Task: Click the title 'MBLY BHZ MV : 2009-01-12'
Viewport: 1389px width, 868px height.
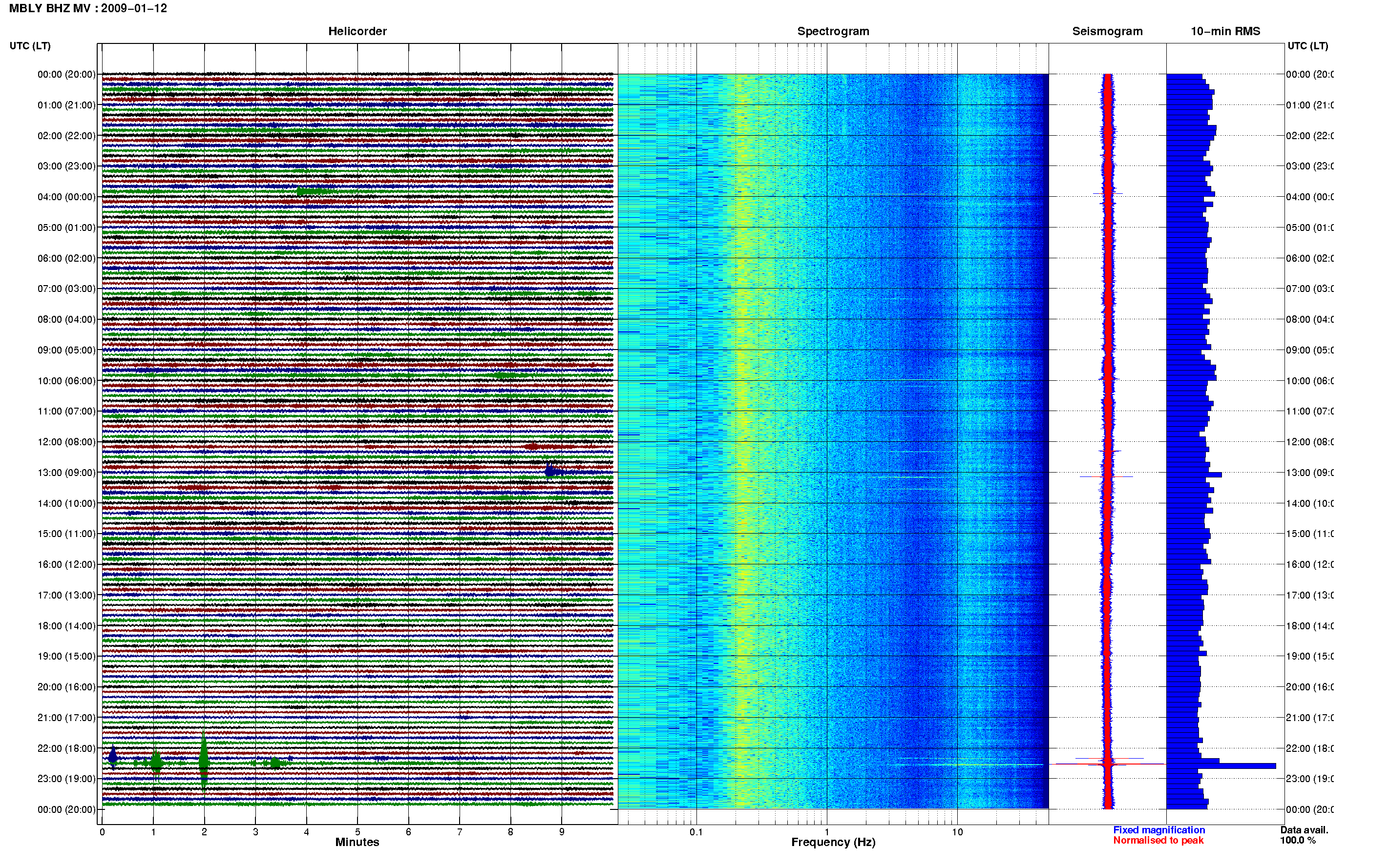Action: point(88,9)
